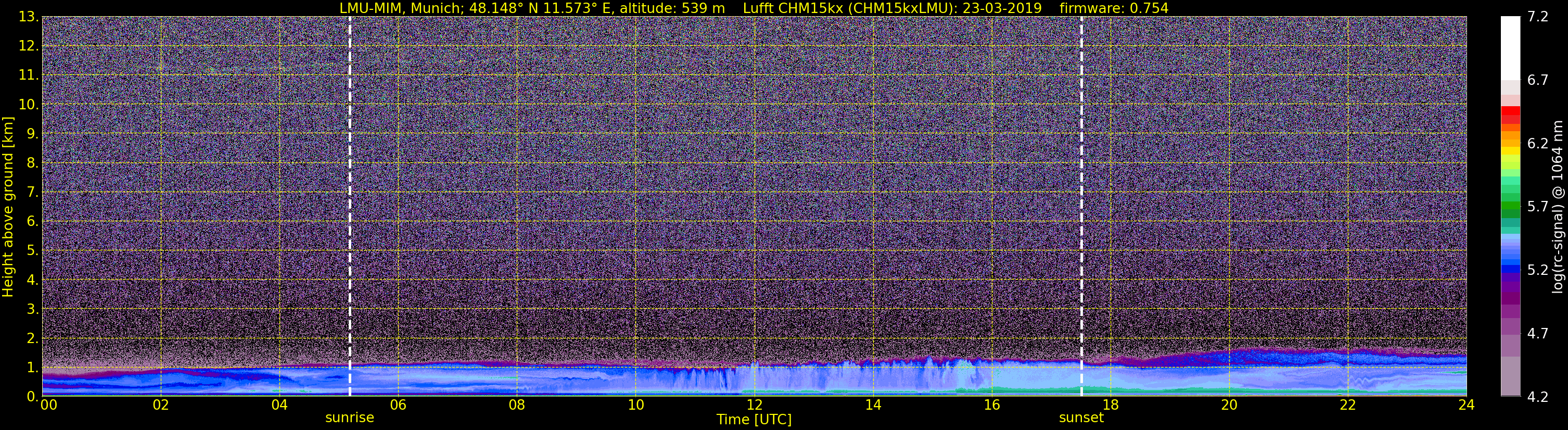
Task: Click the 'Height above ground [km]' axis label
Action: pos(8,207)
